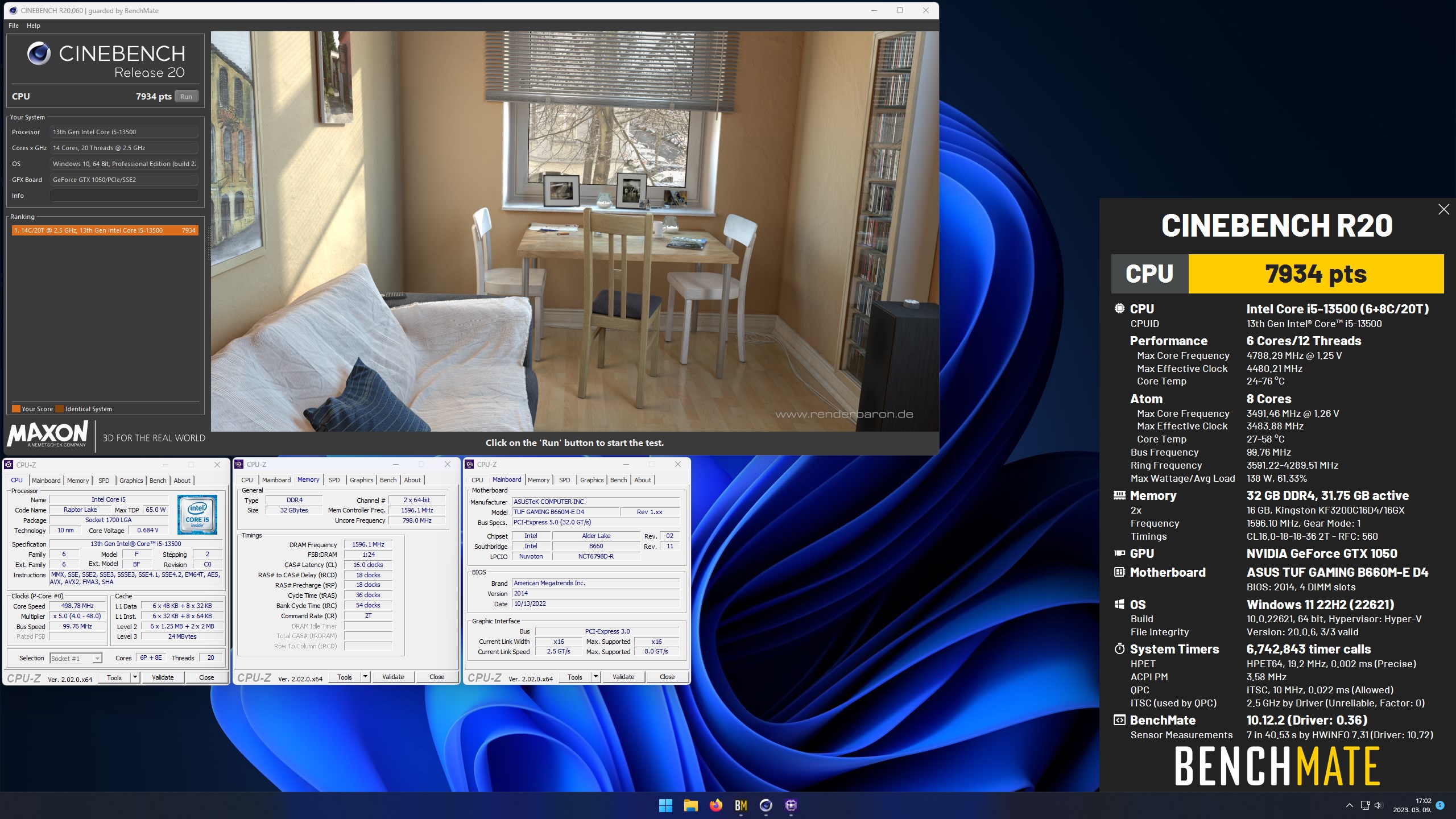Click the clock showing 17:02 in taskbar

[1424, 801]
